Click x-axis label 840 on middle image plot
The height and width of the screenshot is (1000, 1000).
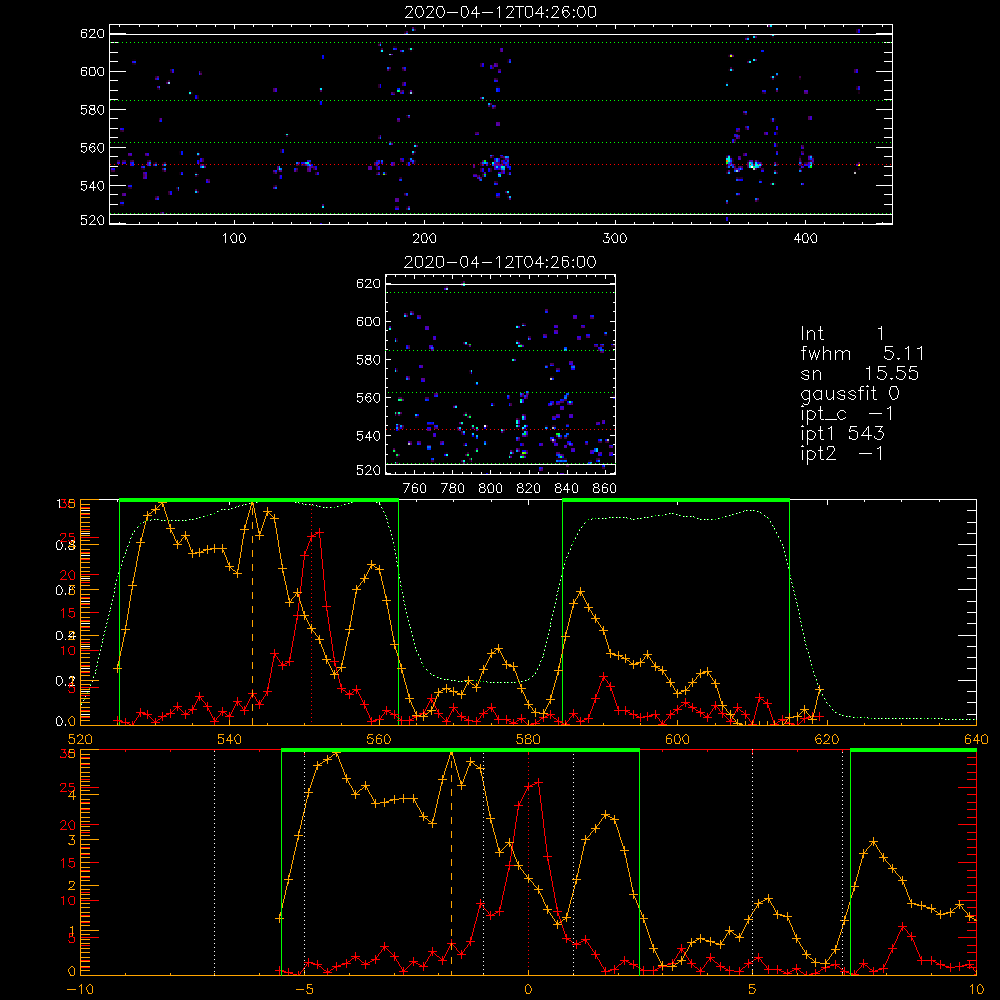click(566, 489)
